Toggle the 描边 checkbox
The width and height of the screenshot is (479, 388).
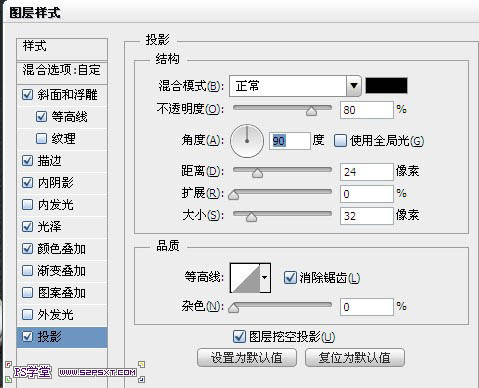click(27, 160)
